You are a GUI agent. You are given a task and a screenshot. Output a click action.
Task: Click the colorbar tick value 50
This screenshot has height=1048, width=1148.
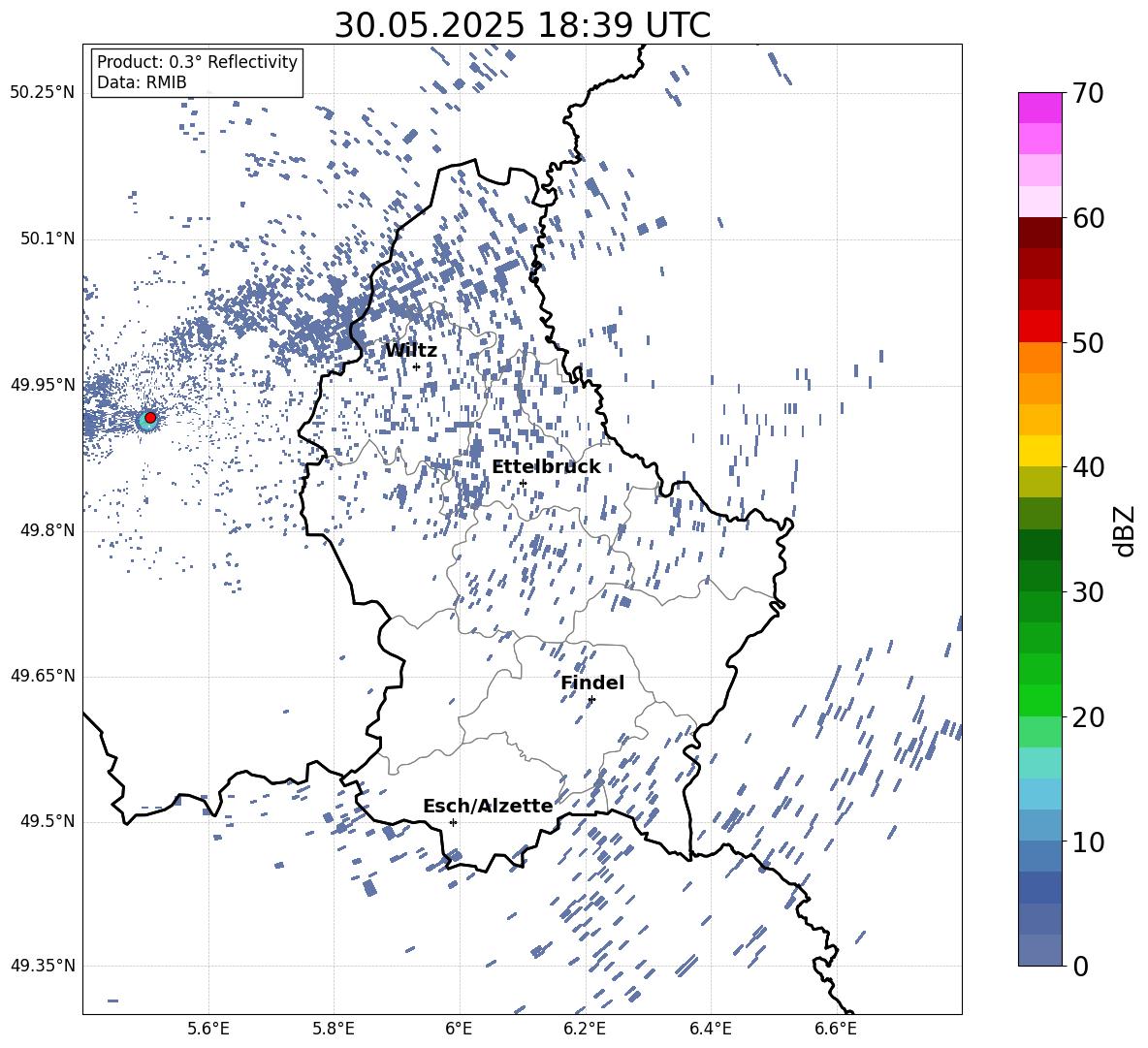(1088, 342)
